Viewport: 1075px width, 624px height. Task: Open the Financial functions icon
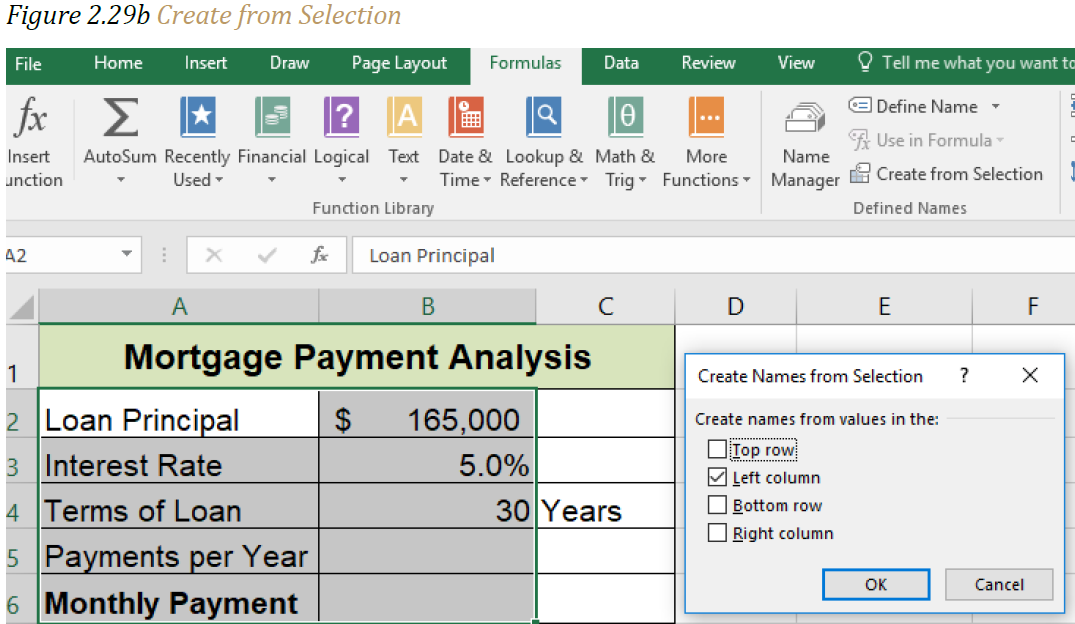coord(272,117)
